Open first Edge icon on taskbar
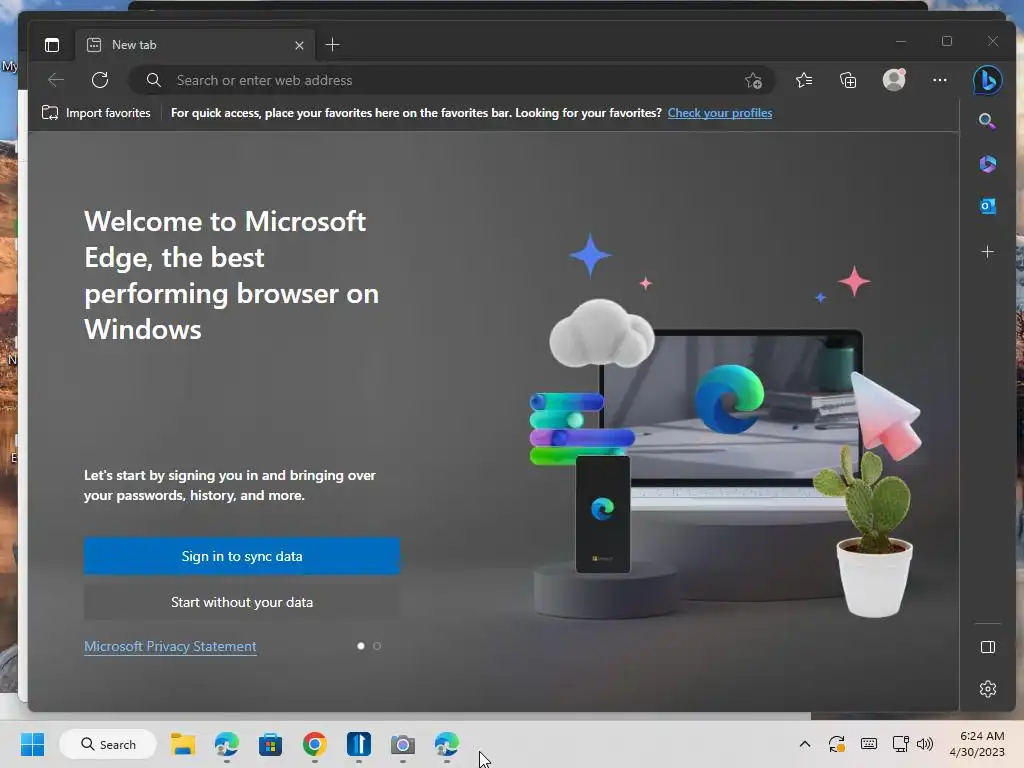 pyautogui.click(x=227, y=744)
